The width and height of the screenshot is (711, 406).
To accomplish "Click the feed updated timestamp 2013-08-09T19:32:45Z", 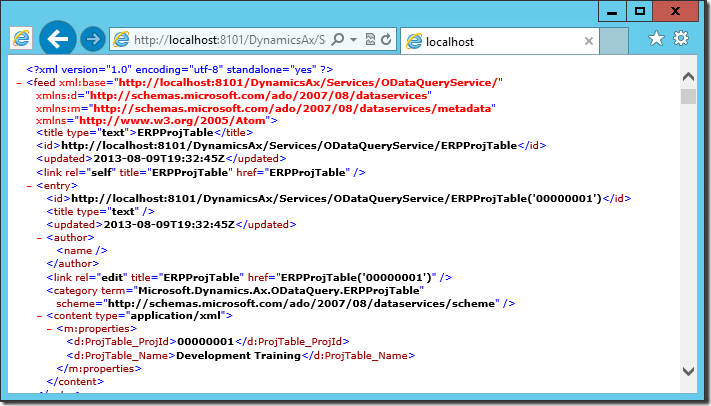I will [x=159, y=159].
